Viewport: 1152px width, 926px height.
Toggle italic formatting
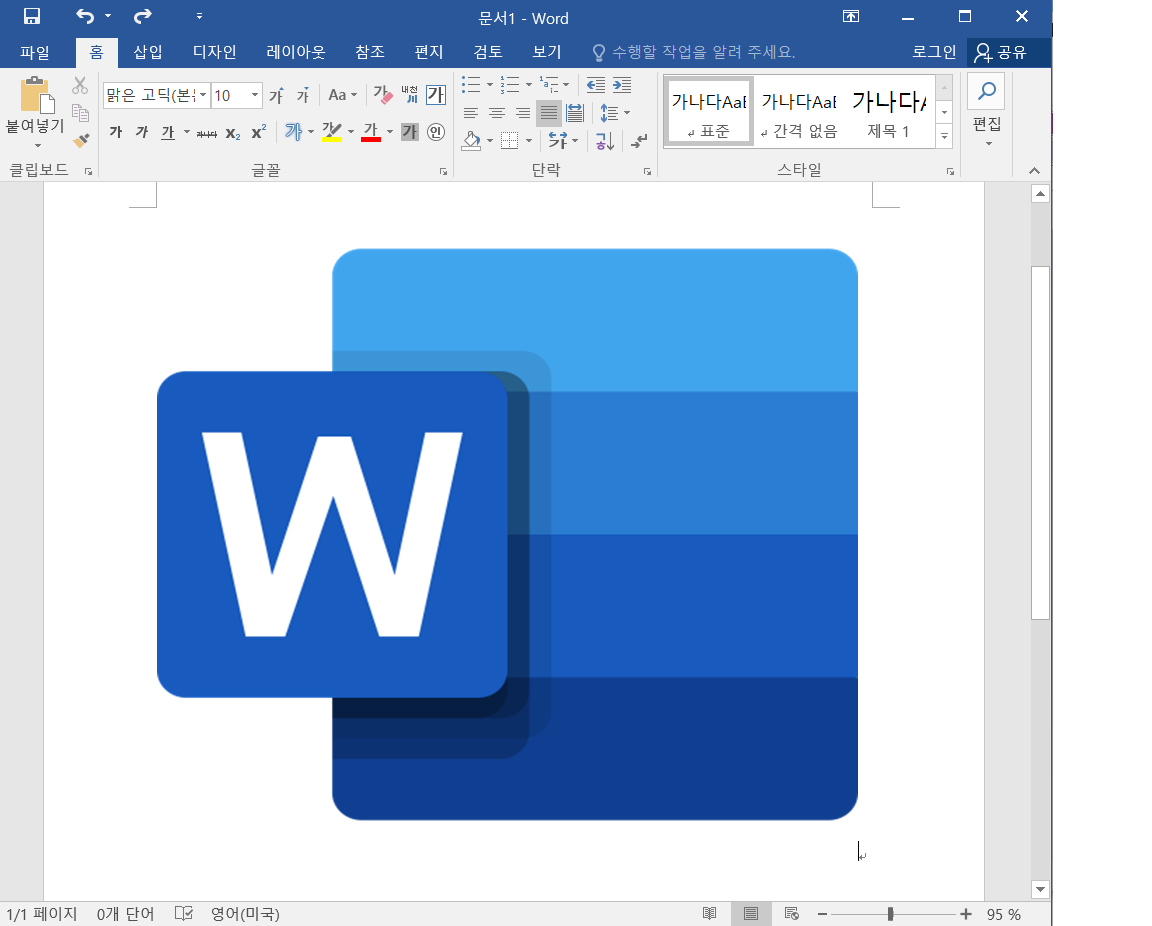pos(141,132)
